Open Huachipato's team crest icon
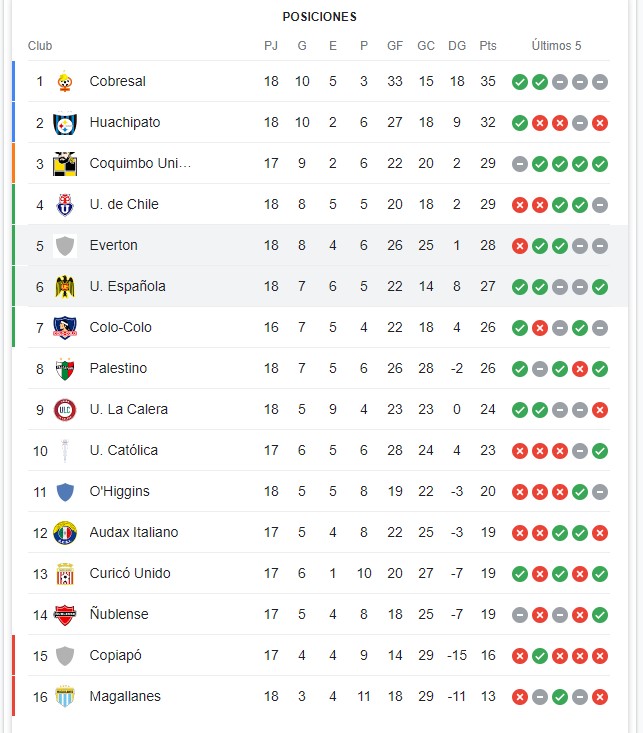Screen dimensions: 643x733 coord(65,123)
